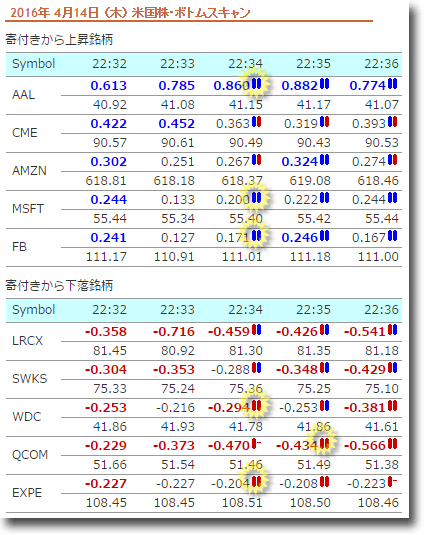Click QCOM value -0.373
Viewport: 426px width, 535px height.
coord(174,446)
